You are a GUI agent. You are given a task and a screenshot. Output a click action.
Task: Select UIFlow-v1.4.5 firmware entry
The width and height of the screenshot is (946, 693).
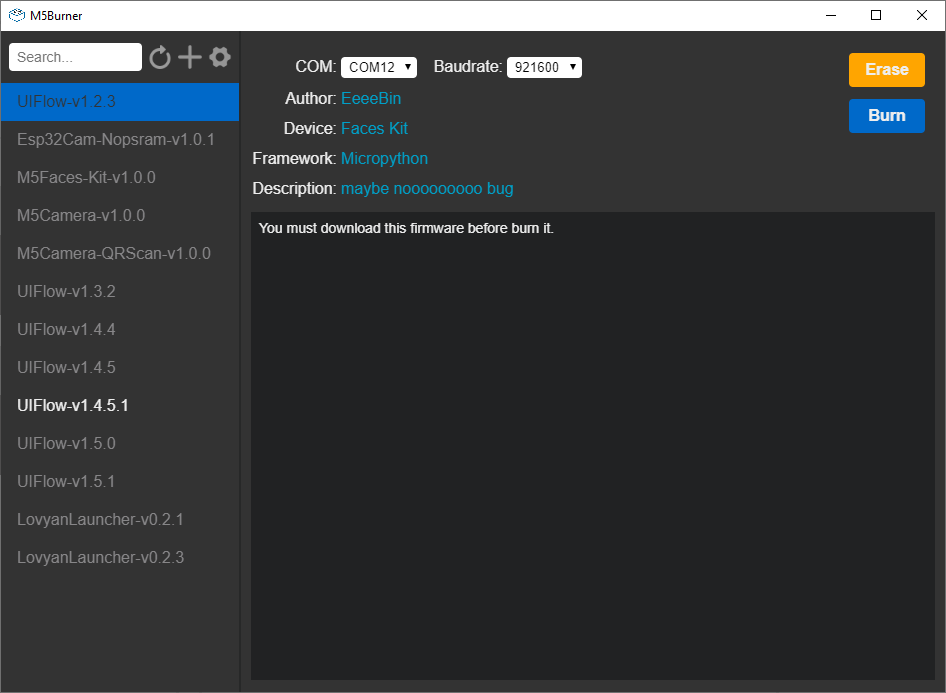(120, 367)
